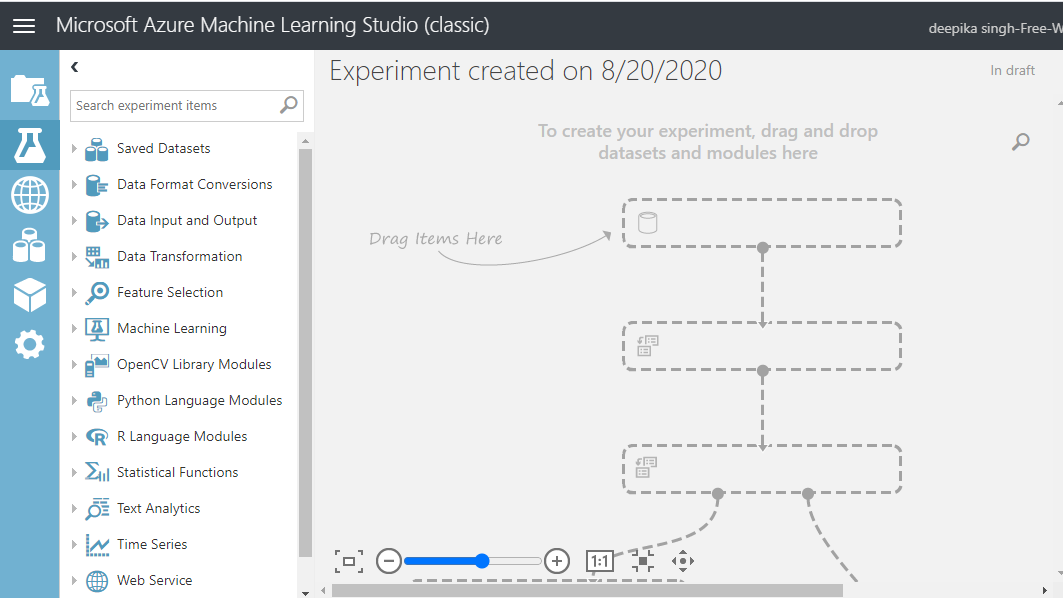The height and width of the screenshot is (598, 1063).
Task: Click the canvas zoom slider handle
Action: tap(482, 561)
